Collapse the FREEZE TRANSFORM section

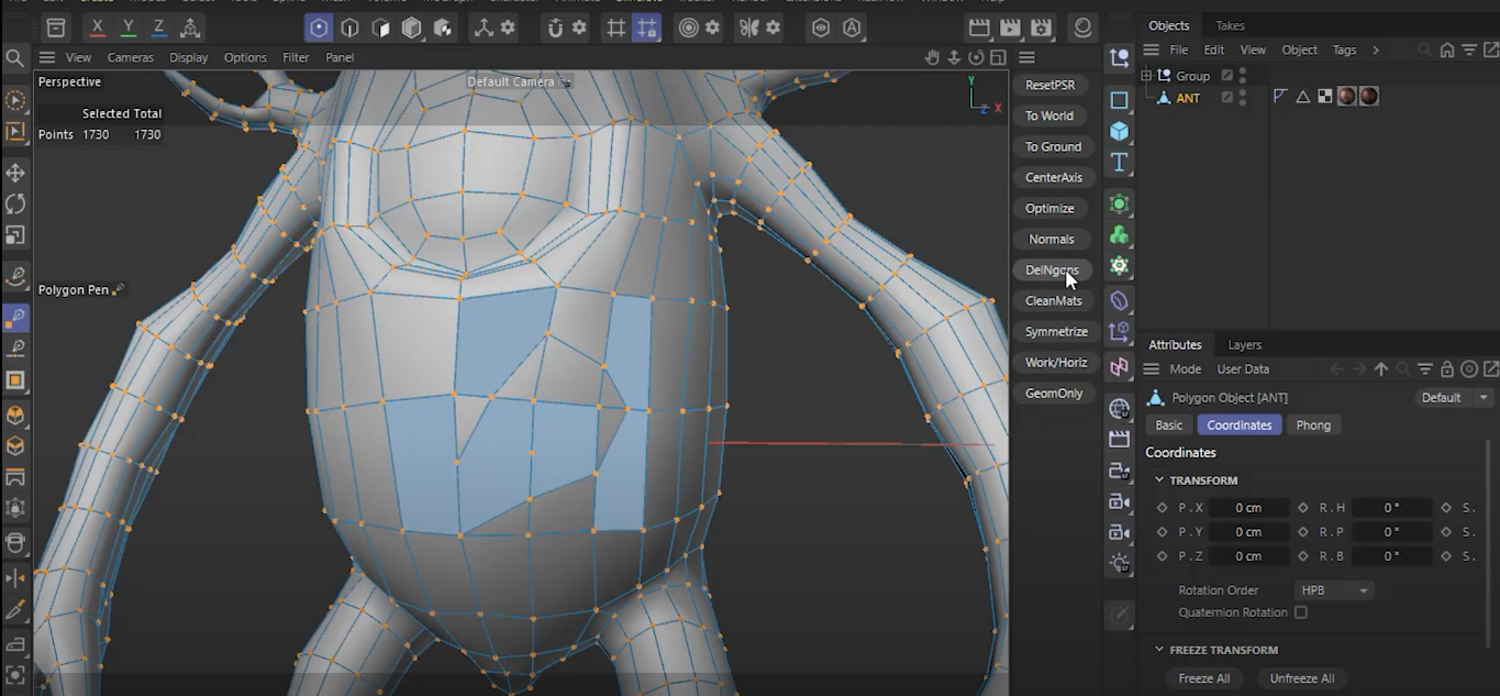pos(1159,650)
